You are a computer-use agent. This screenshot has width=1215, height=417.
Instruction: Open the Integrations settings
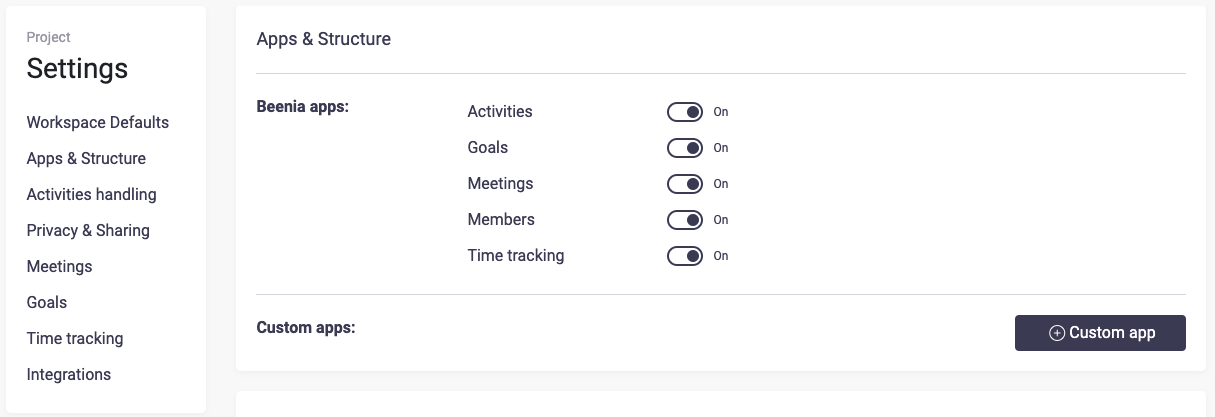[69, 375]
